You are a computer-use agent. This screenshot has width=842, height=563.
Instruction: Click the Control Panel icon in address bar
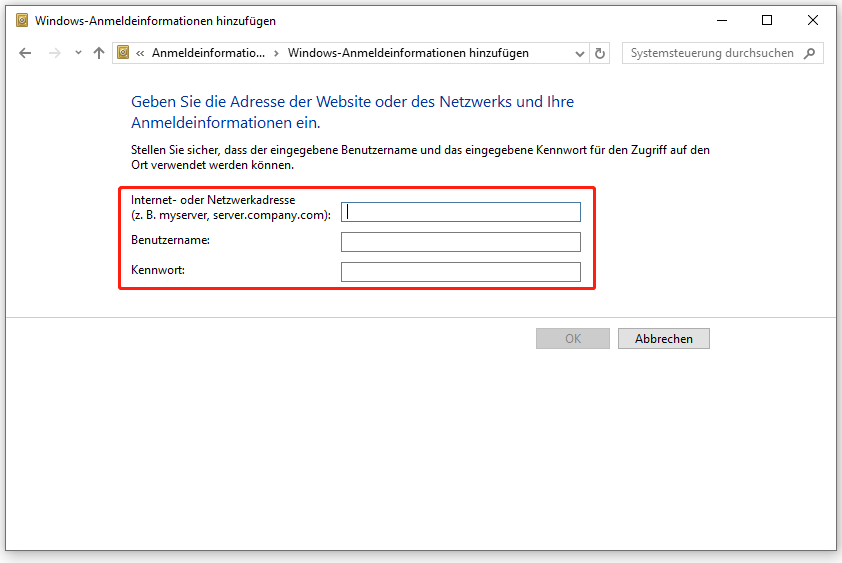123,53
